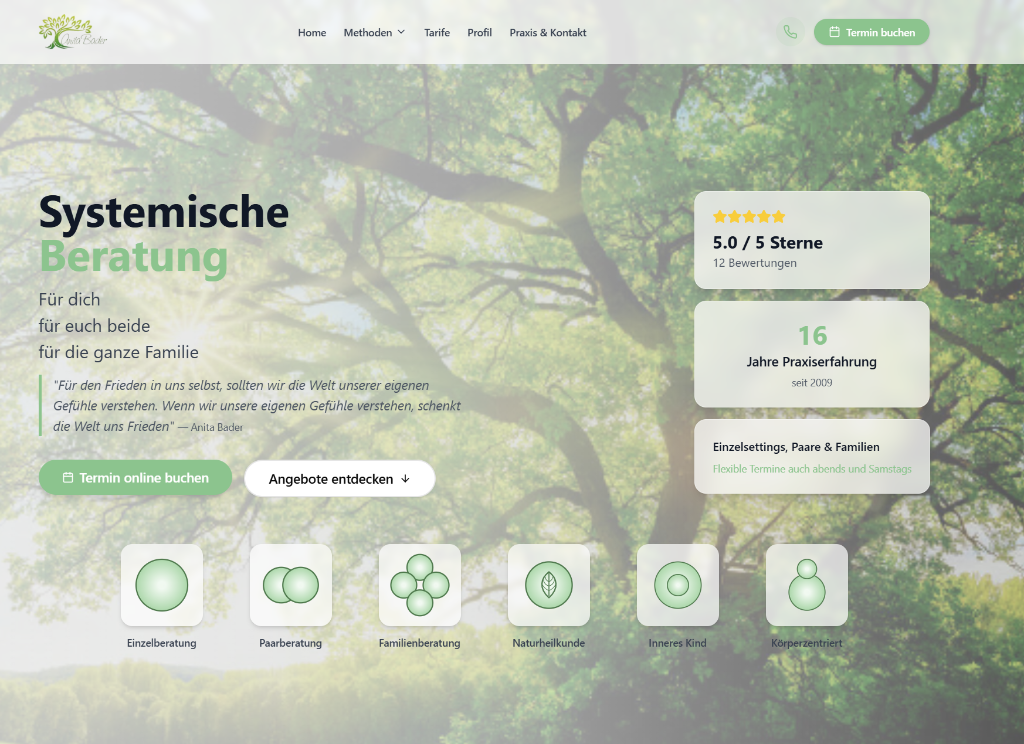This screenshot has width=1024, height=744.
Task: Click the Systemische heading word
Action: click(x=164, y=212)
